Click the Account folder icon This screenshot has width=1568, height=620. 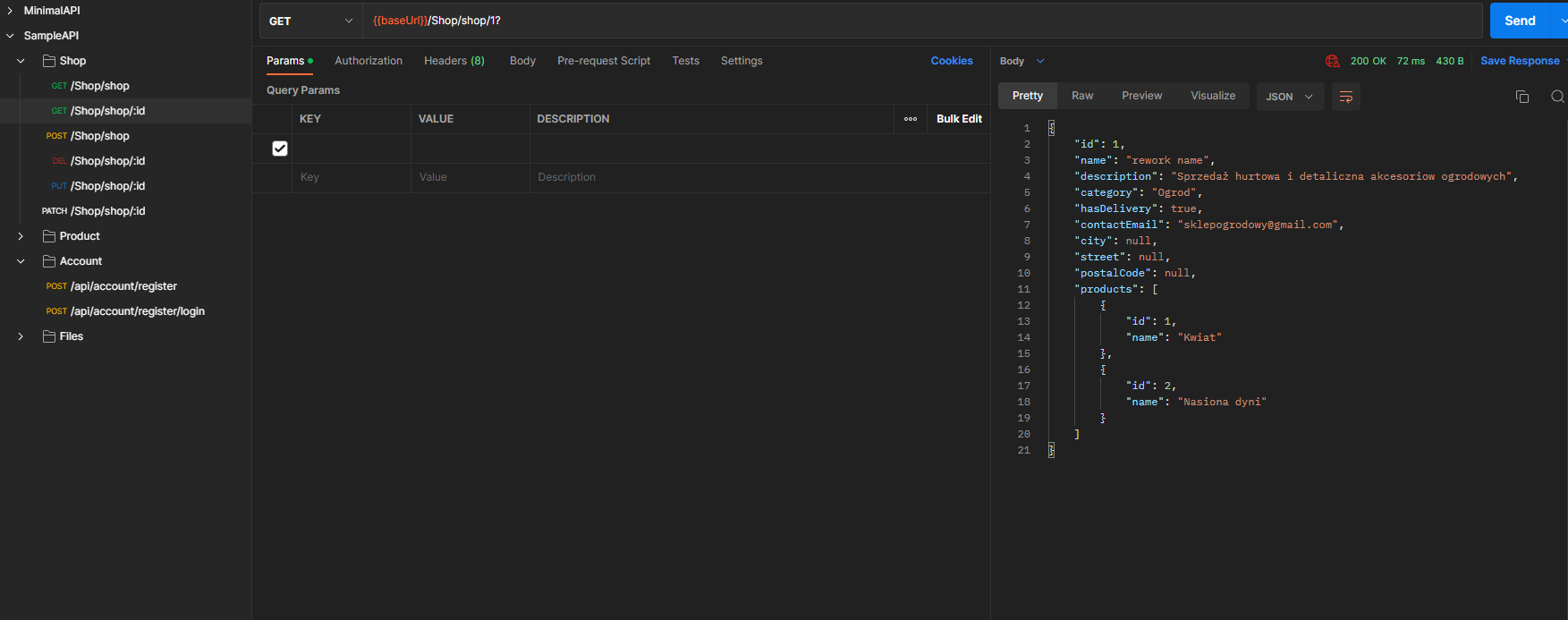coord(49,261)
